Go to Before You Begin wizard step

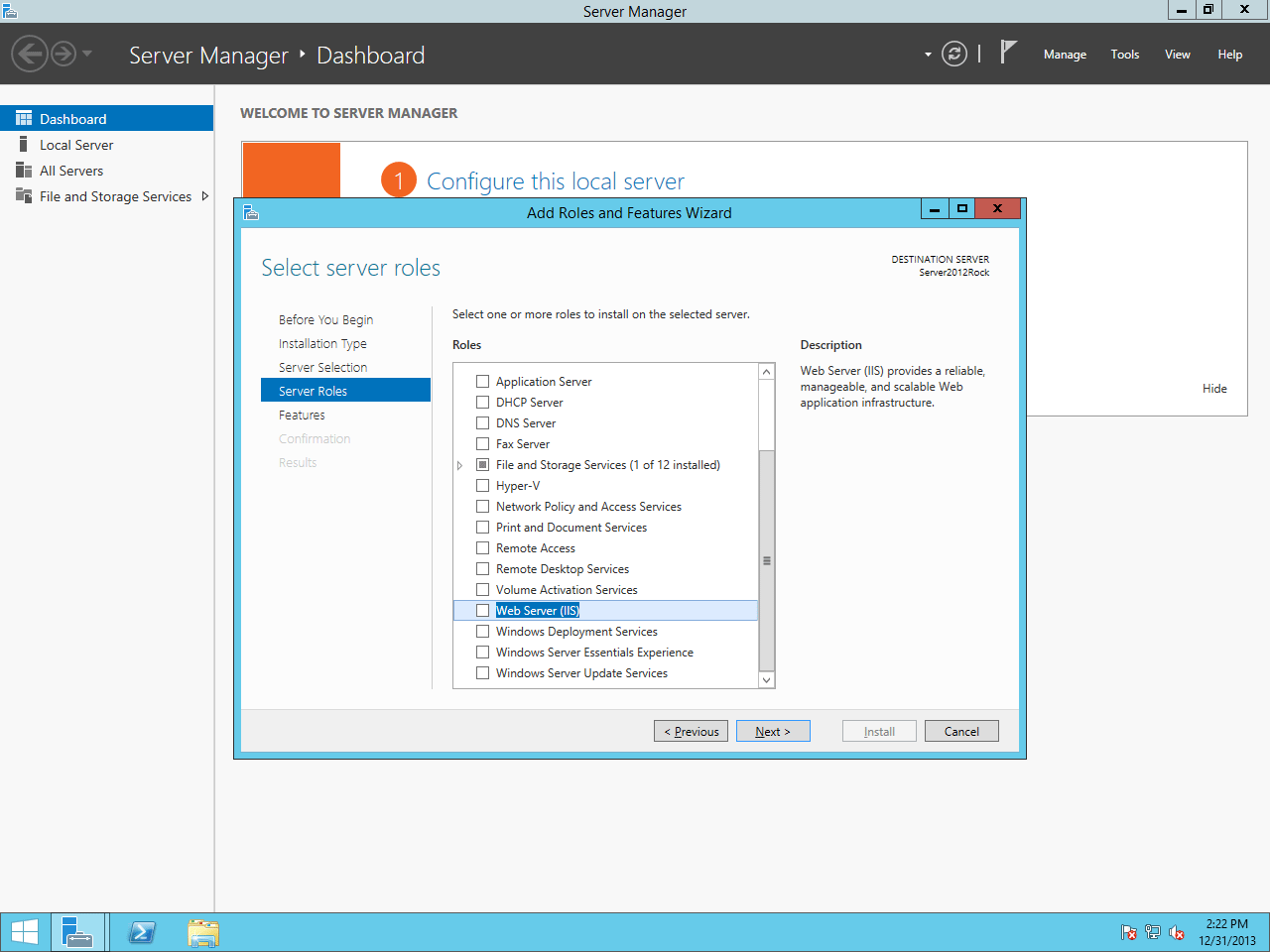tap(325, 319)
